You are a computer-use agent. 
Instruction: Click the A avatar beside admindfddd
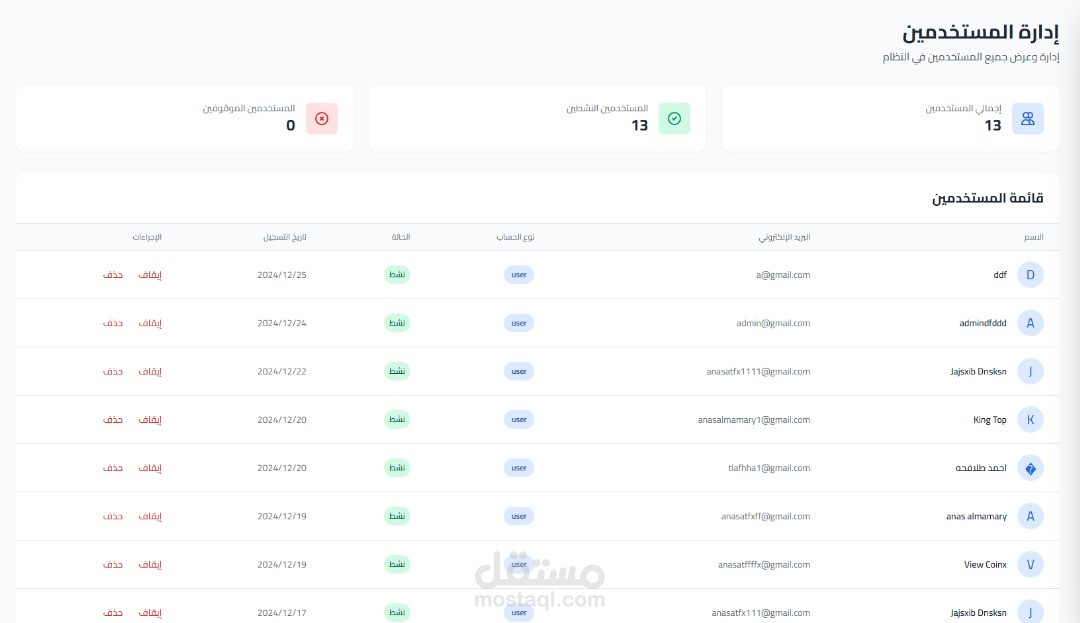(1030, 323)
